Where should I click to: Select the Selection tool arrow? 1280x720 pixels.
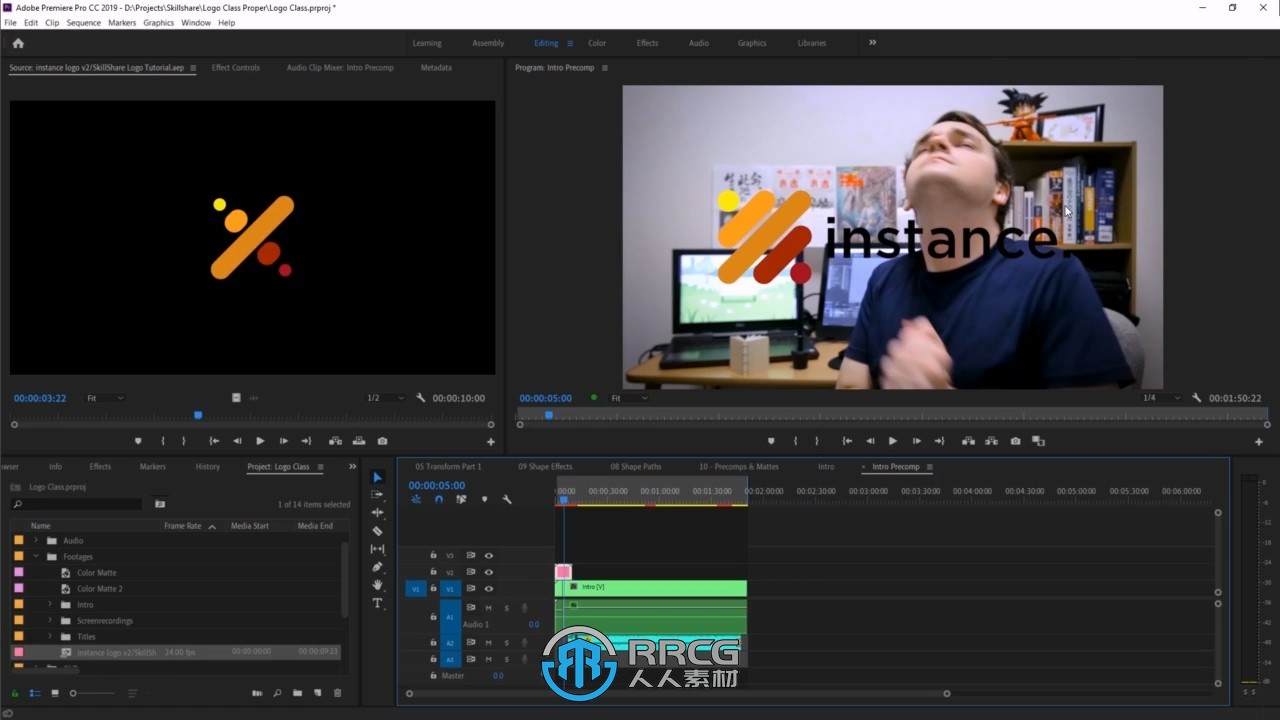[x=377, y=478]
